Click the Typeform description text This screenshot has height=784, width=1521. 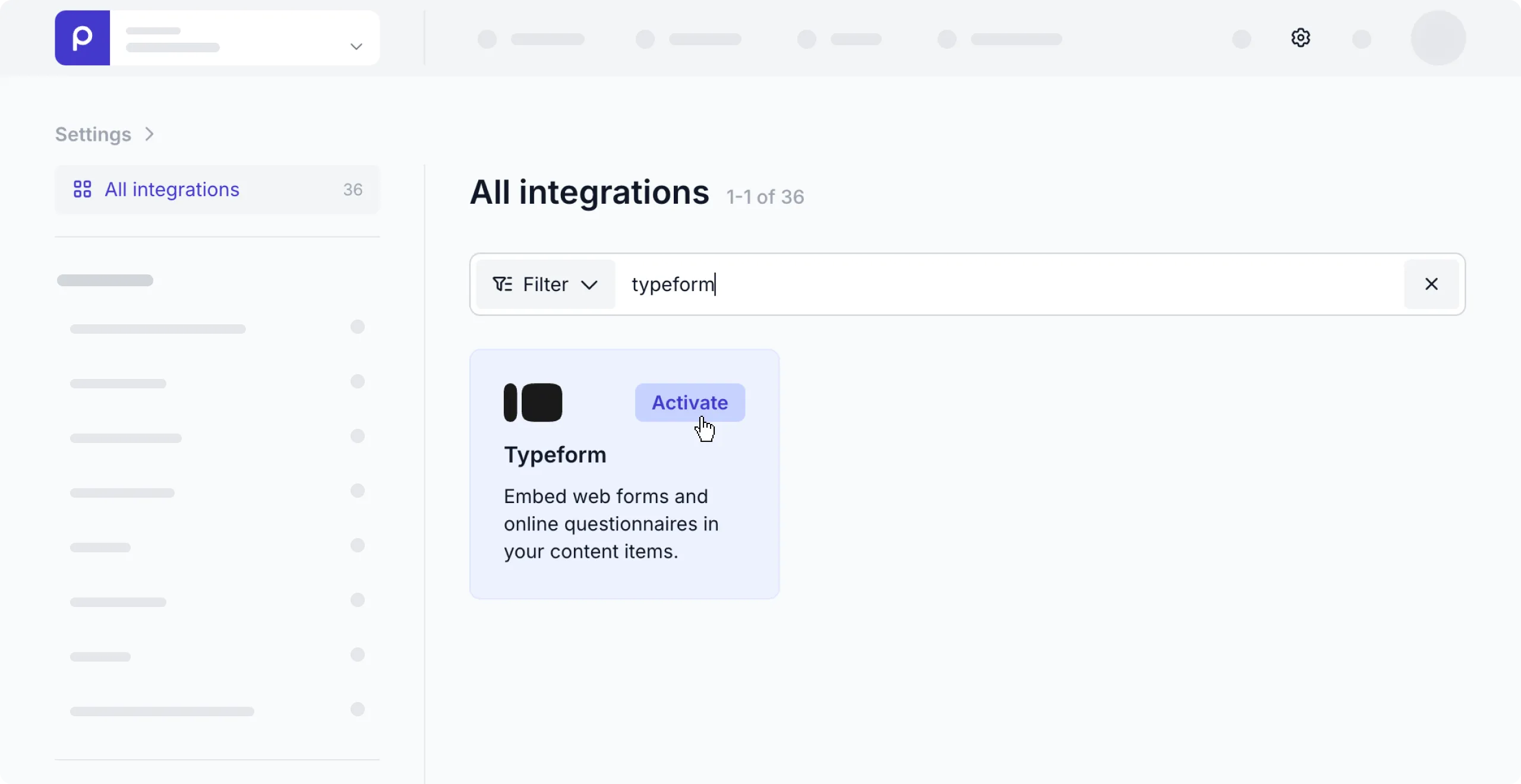tap(611, 524)
